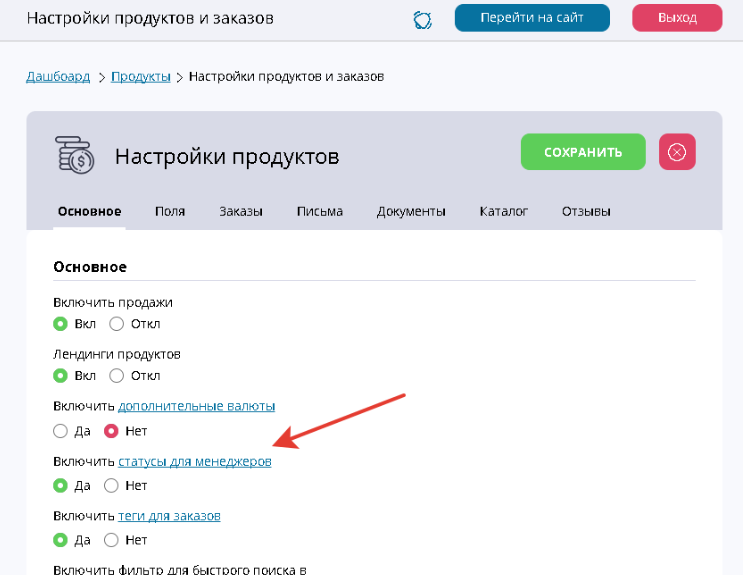Click the headset support icon in header
The width and height of the screenshot is (743, 575).
423,19
